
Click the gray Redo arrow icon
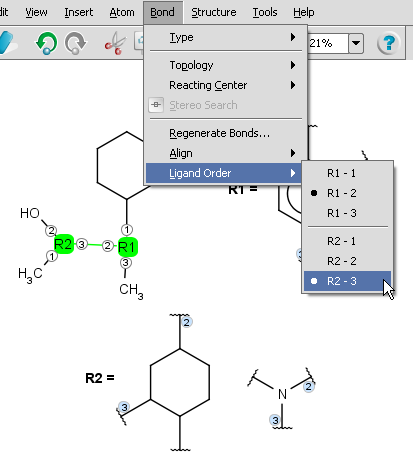click(x=75, y=43)
